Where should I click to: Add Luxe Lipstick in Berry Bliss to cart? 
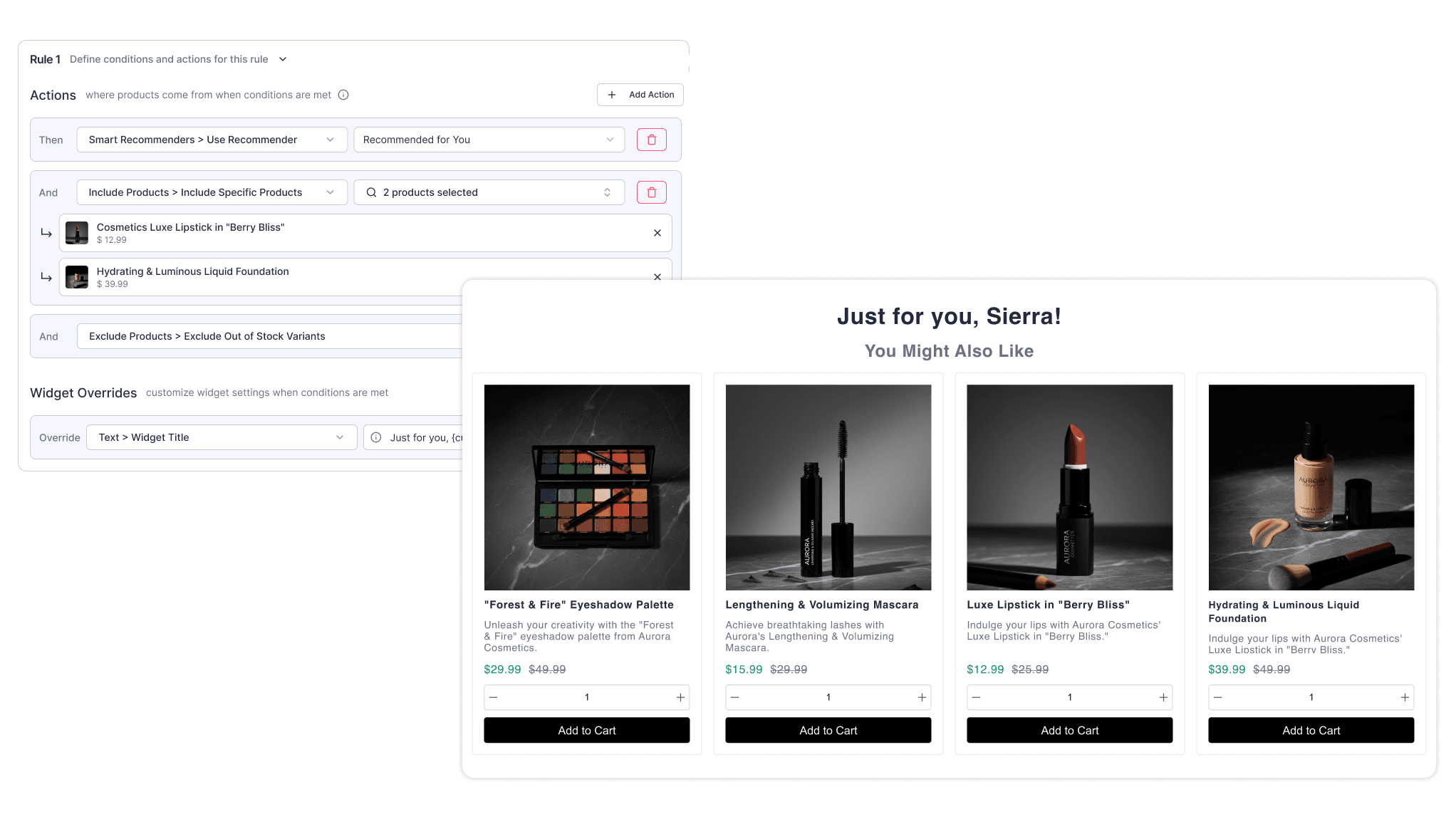tap(1069, 730)
